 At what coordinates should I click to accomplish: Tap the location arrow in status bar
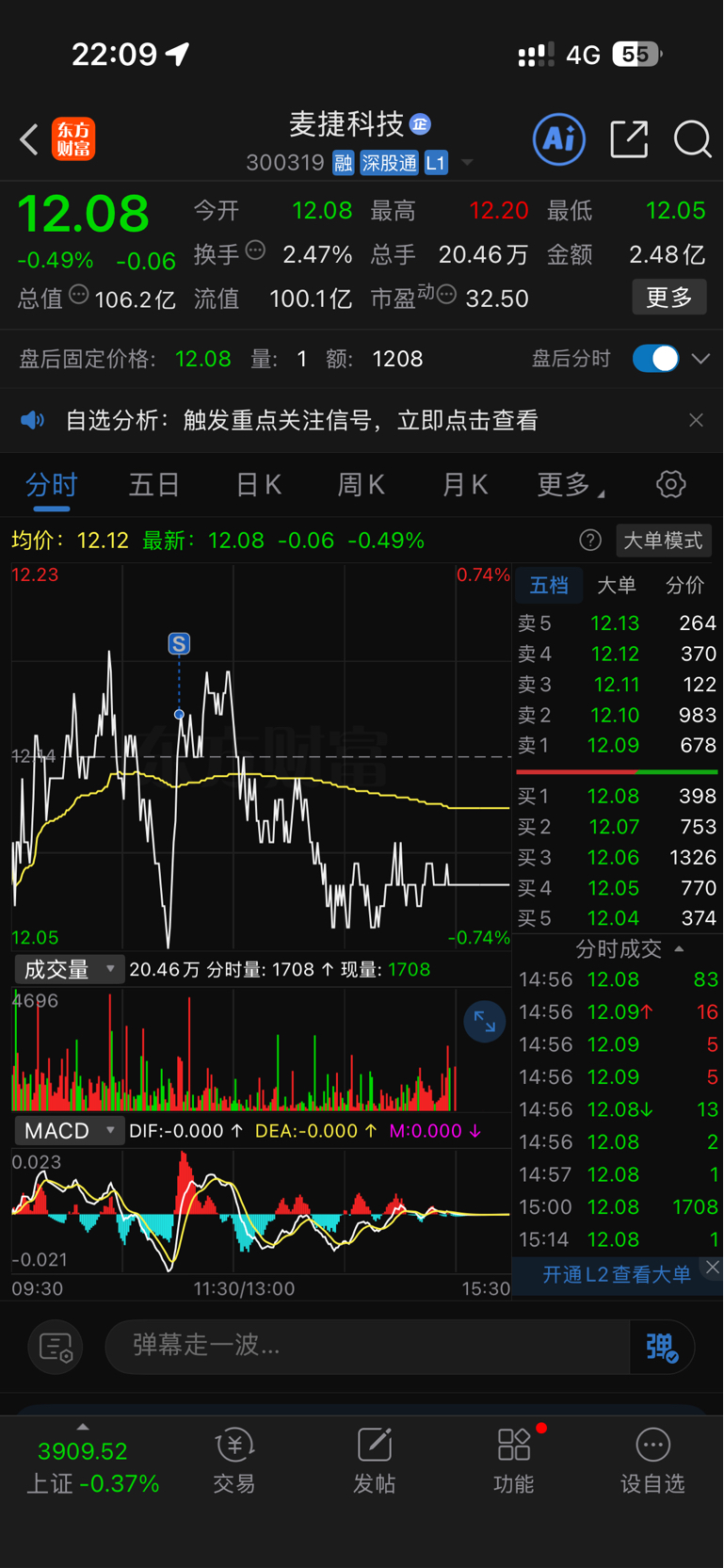point(178,54)
